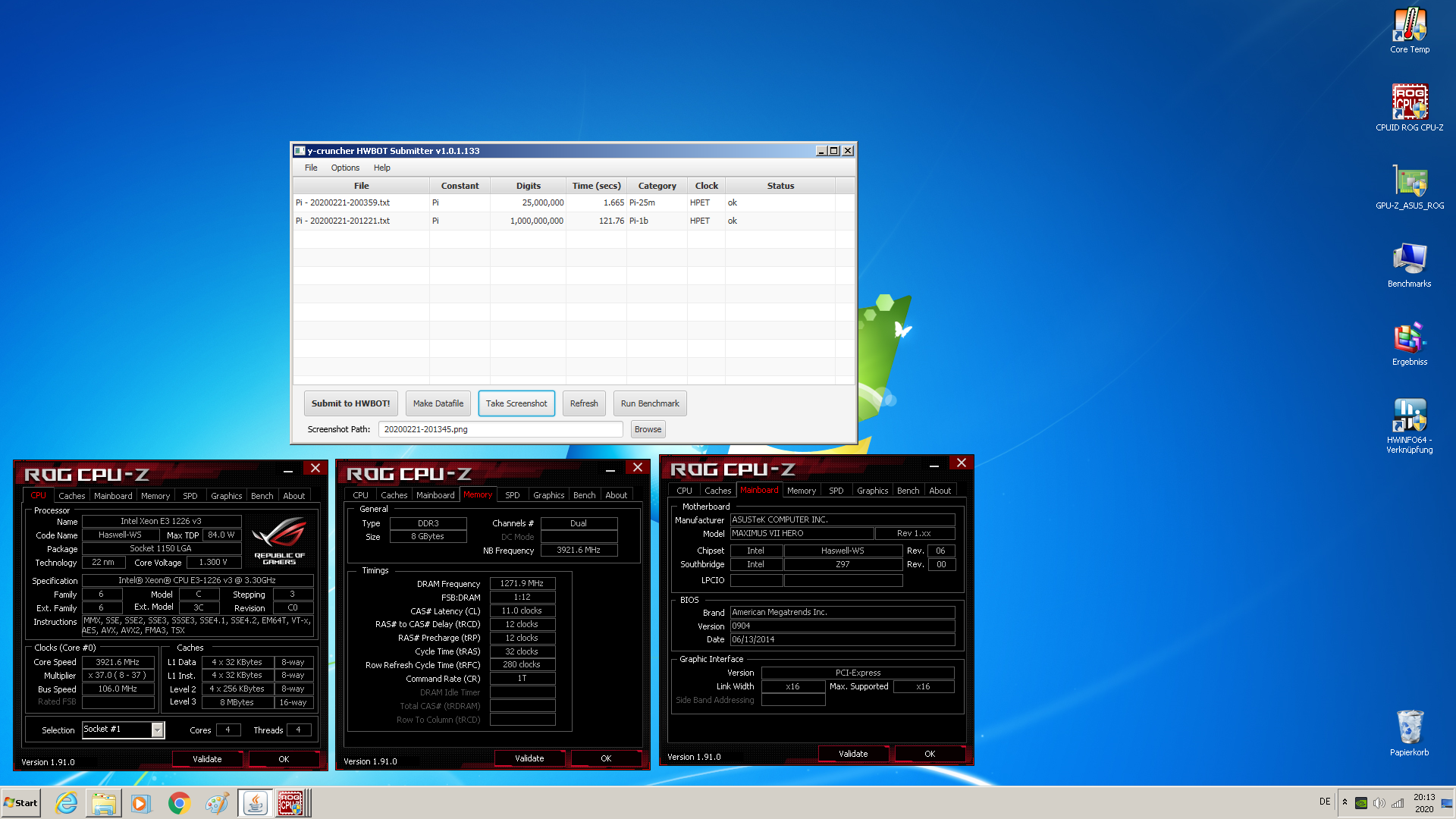Open the Papierkorb recycle bin
This screenshot has width=1456, height=819.
[1409, 733]
